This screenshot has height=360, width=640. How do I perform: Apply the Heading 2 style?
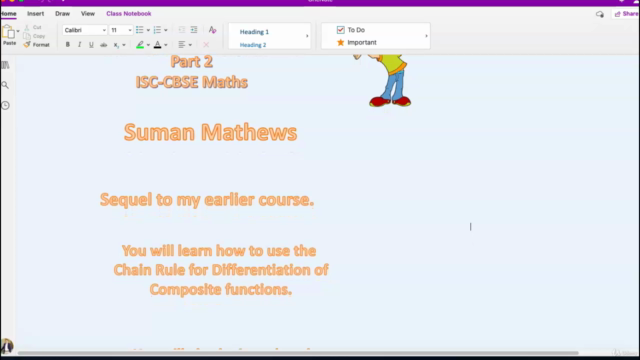[x=253, y=45]
